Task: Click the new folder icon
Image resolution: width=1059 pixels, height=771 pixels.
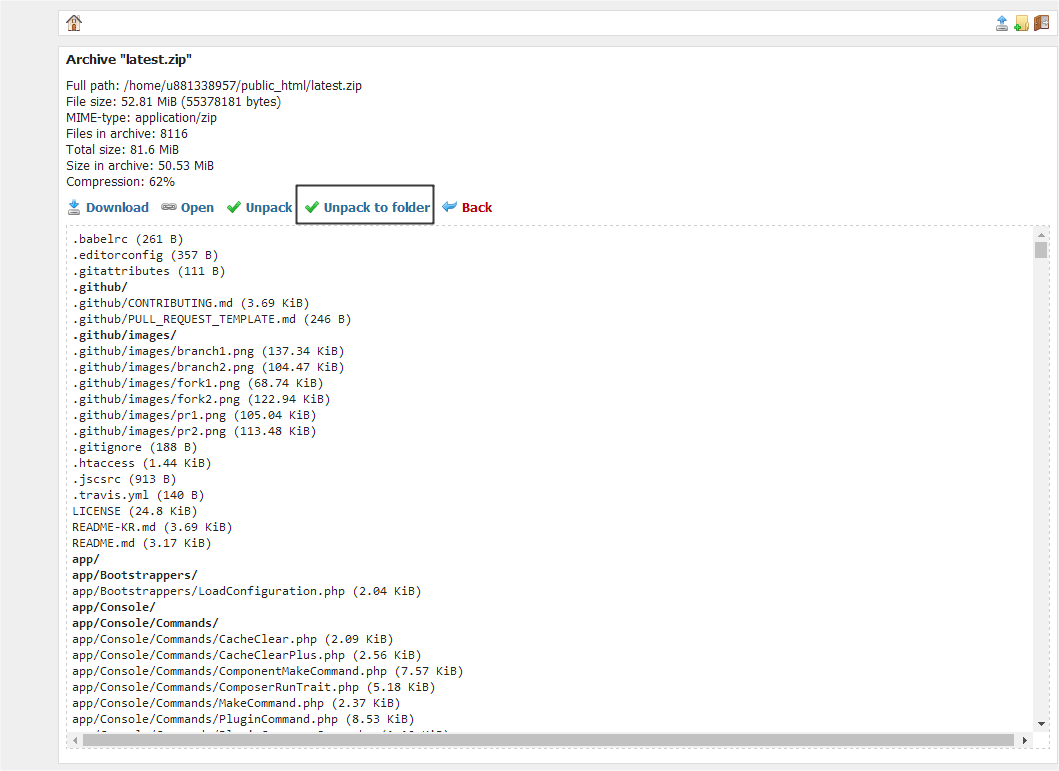Action: tap(1021, 24)
